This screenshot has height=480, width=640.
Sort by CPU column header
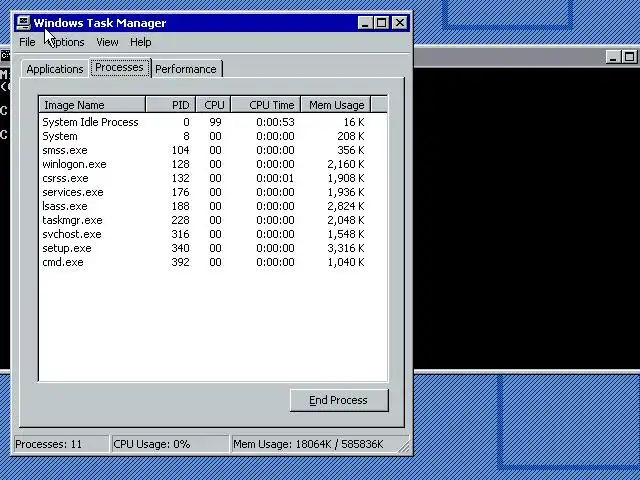(x=213, y=105)
